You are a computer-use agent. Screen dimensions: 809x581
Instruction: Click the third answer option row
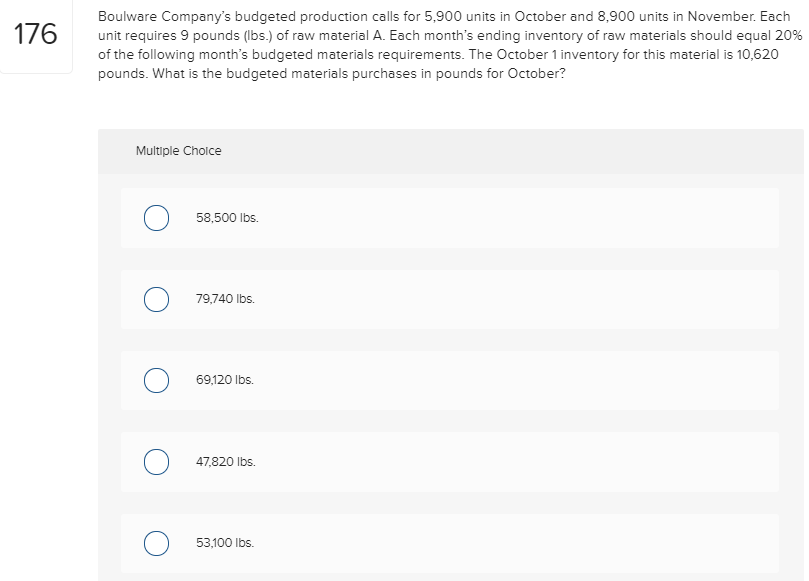pyautogui.click(x=450, y=380)
